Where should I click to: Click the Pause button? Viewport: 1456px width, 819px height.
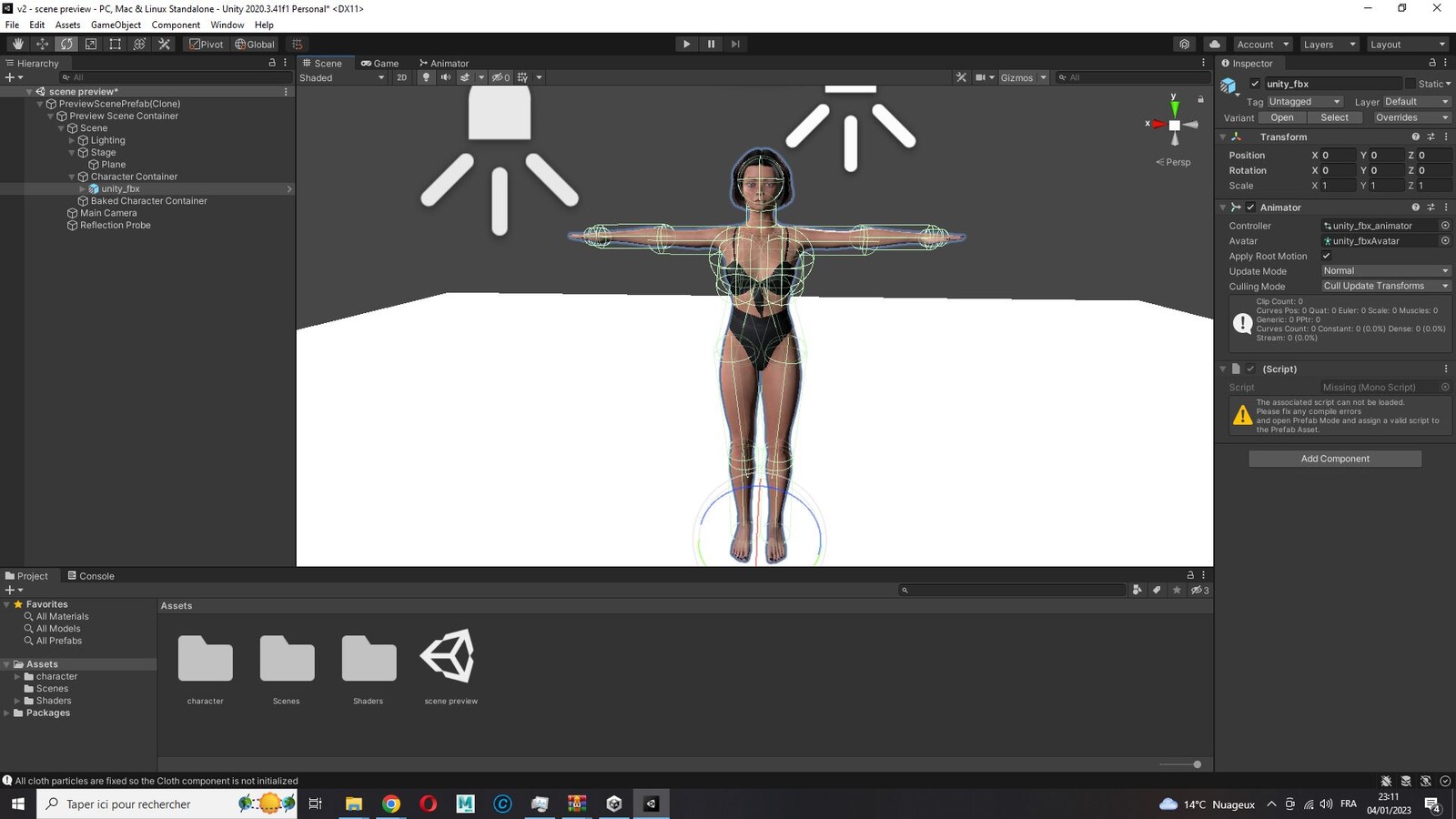point(711,44)
